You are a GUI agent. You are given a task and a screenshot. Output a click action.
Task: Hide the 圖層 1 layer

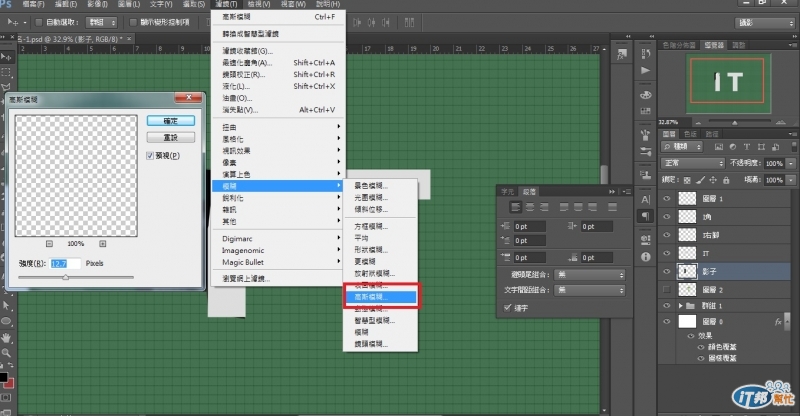coord(666,199)
